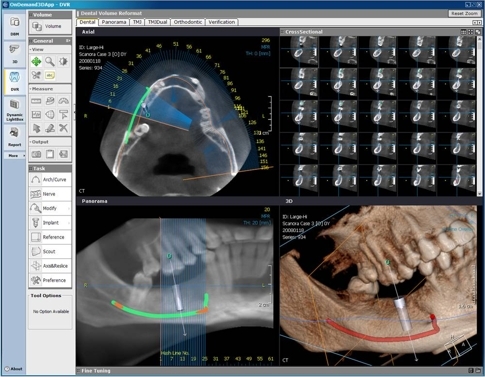Open the Implant task submenu

50,223
